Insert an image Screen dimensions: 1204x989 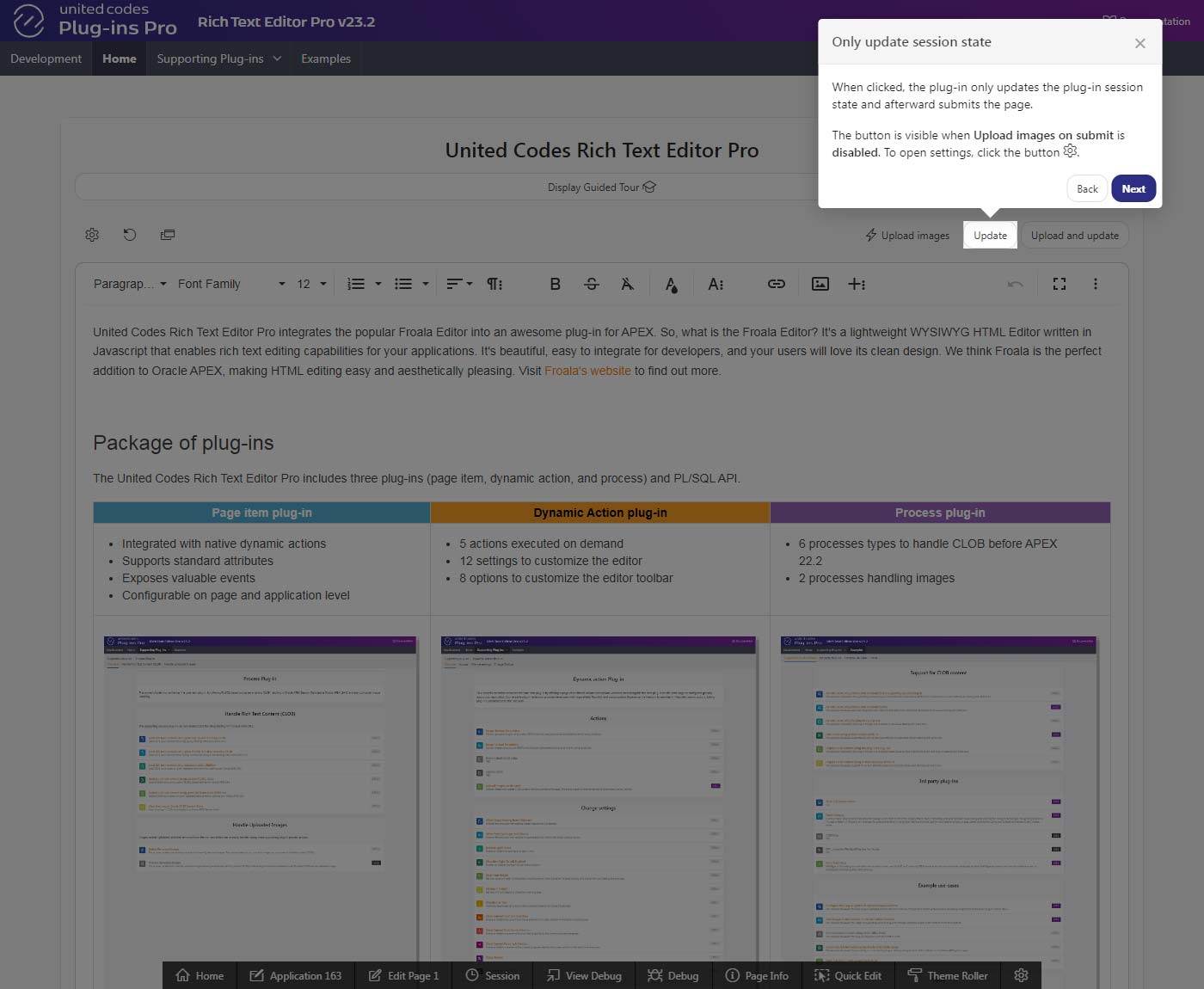coord(820,284)
